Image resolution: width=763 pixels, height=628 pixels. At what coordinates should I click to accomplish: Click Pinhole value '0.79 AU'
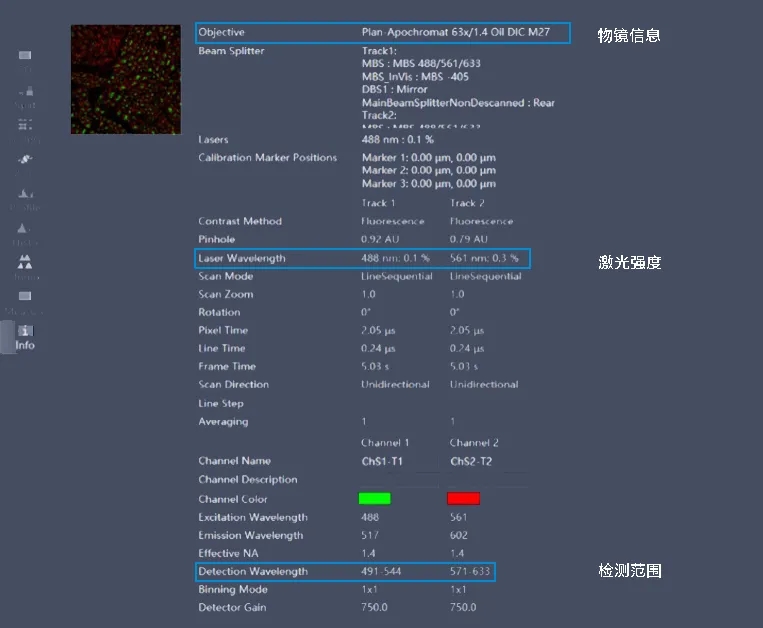click(x=469, y=239)
